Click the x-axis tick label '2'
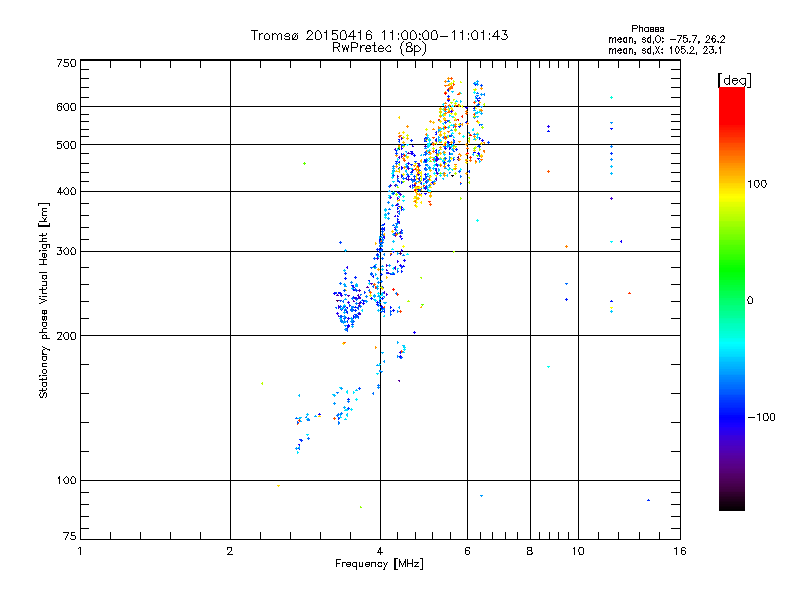Viewport: 800px width, 600px height. [230, 551]
